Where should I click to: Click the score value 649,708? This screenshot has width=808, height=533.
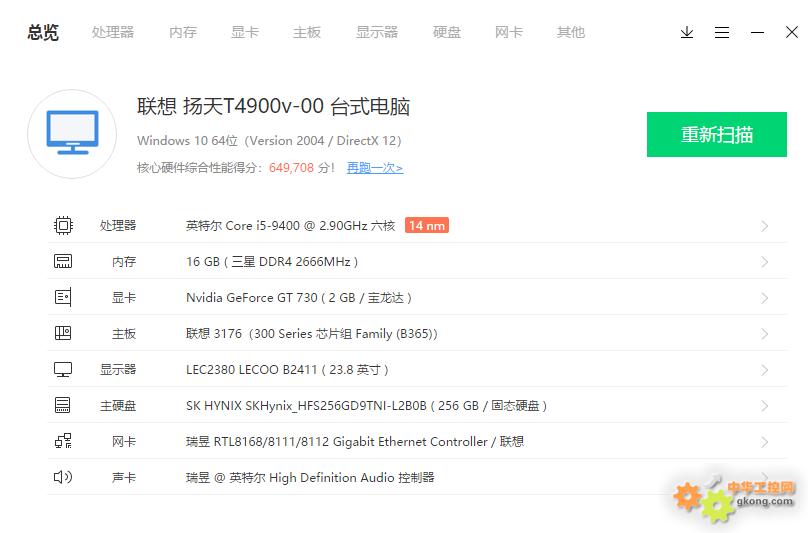click(291, 168)
